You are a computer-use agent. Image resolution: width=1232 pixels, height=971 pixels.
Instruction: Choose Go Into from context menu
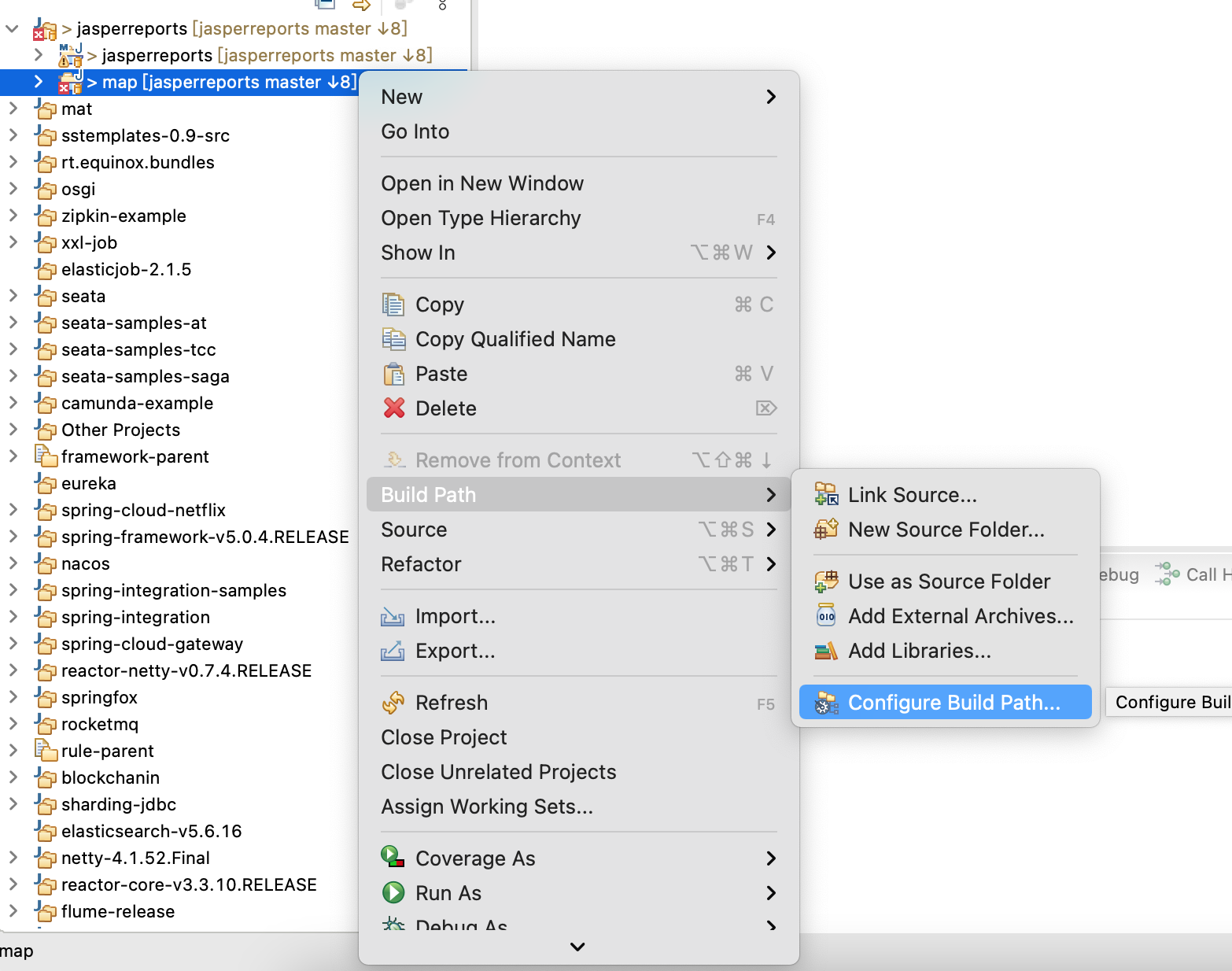tap(579, 131)
